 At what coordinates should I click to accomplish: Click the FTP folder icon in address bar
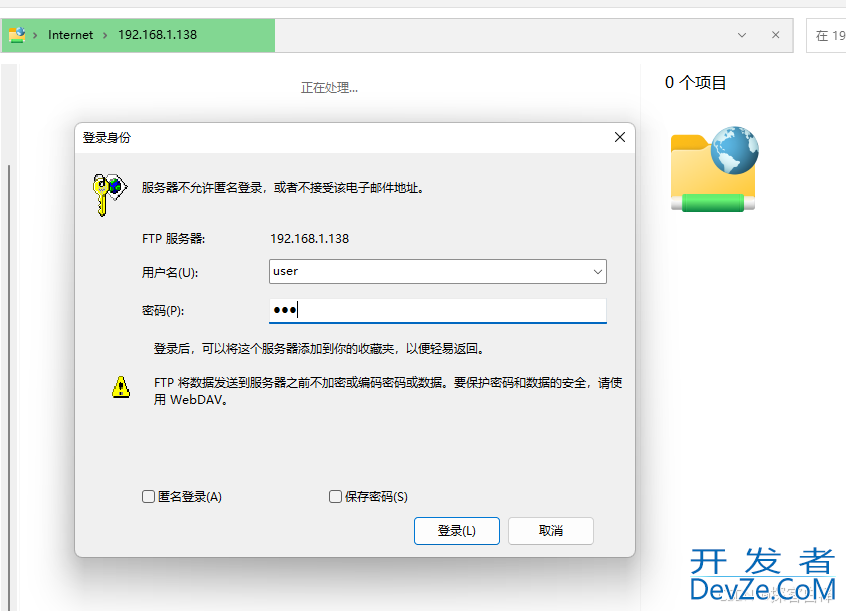17,35
